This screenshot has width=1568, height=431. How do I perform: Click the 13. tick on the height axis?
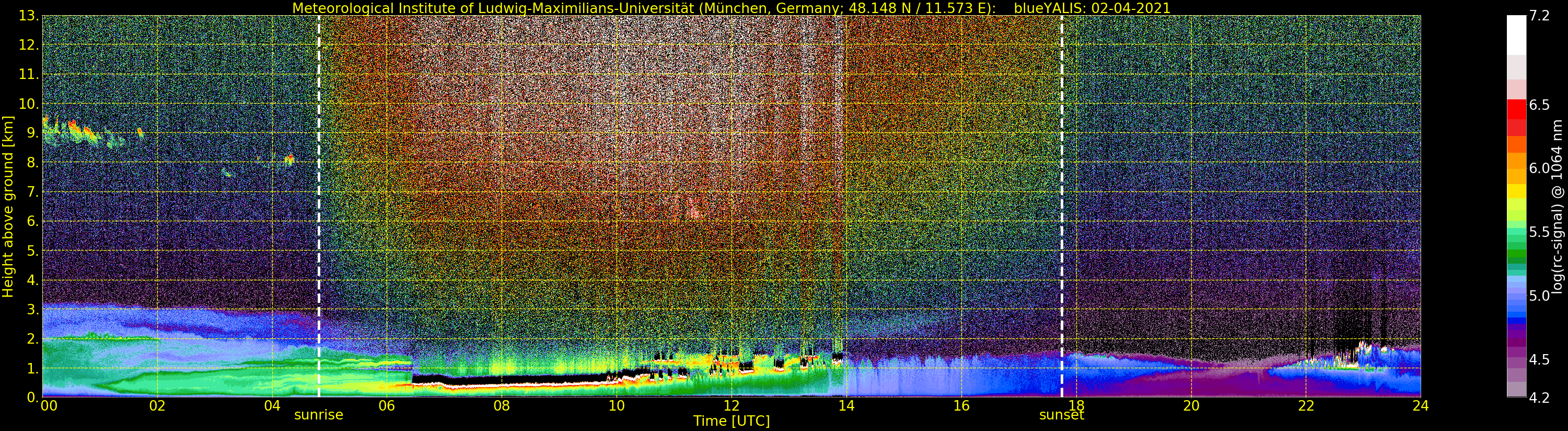tap(29, 16)
